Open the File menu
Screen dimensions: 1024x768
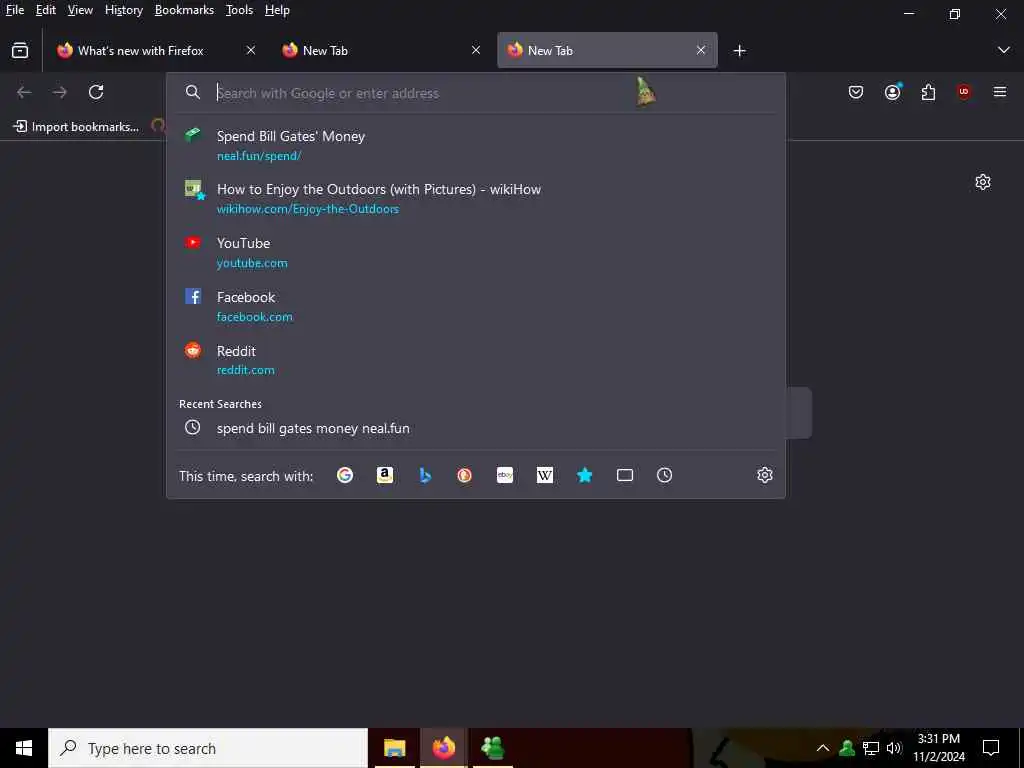pos(15,10)
